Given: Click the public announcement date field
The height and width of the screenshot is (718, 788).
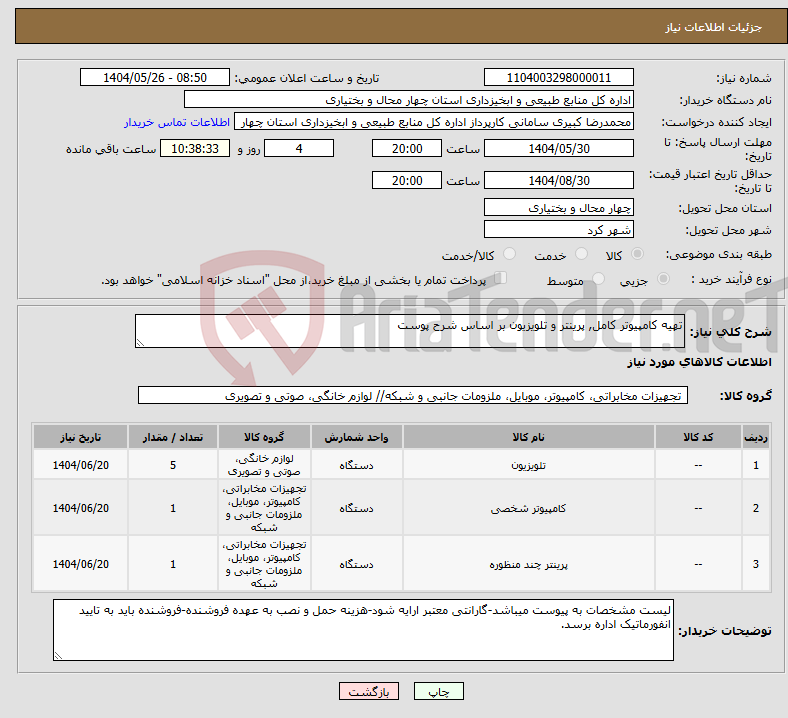Looking at the screenshot, I should [x=155, y=77].
